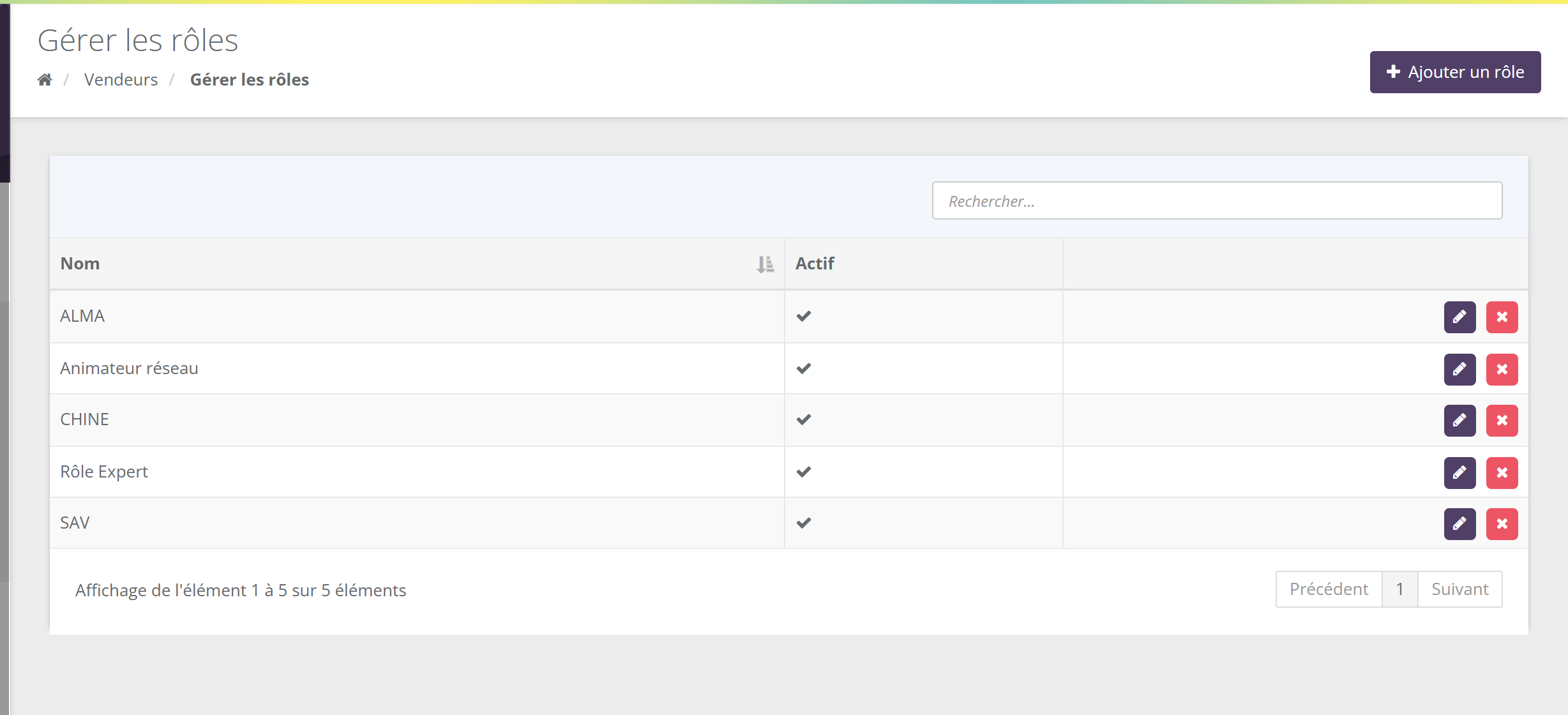1568x715 pixels.
Task: Click the active checkmark for Animateur réseau
Action: [x=803, y=368]
